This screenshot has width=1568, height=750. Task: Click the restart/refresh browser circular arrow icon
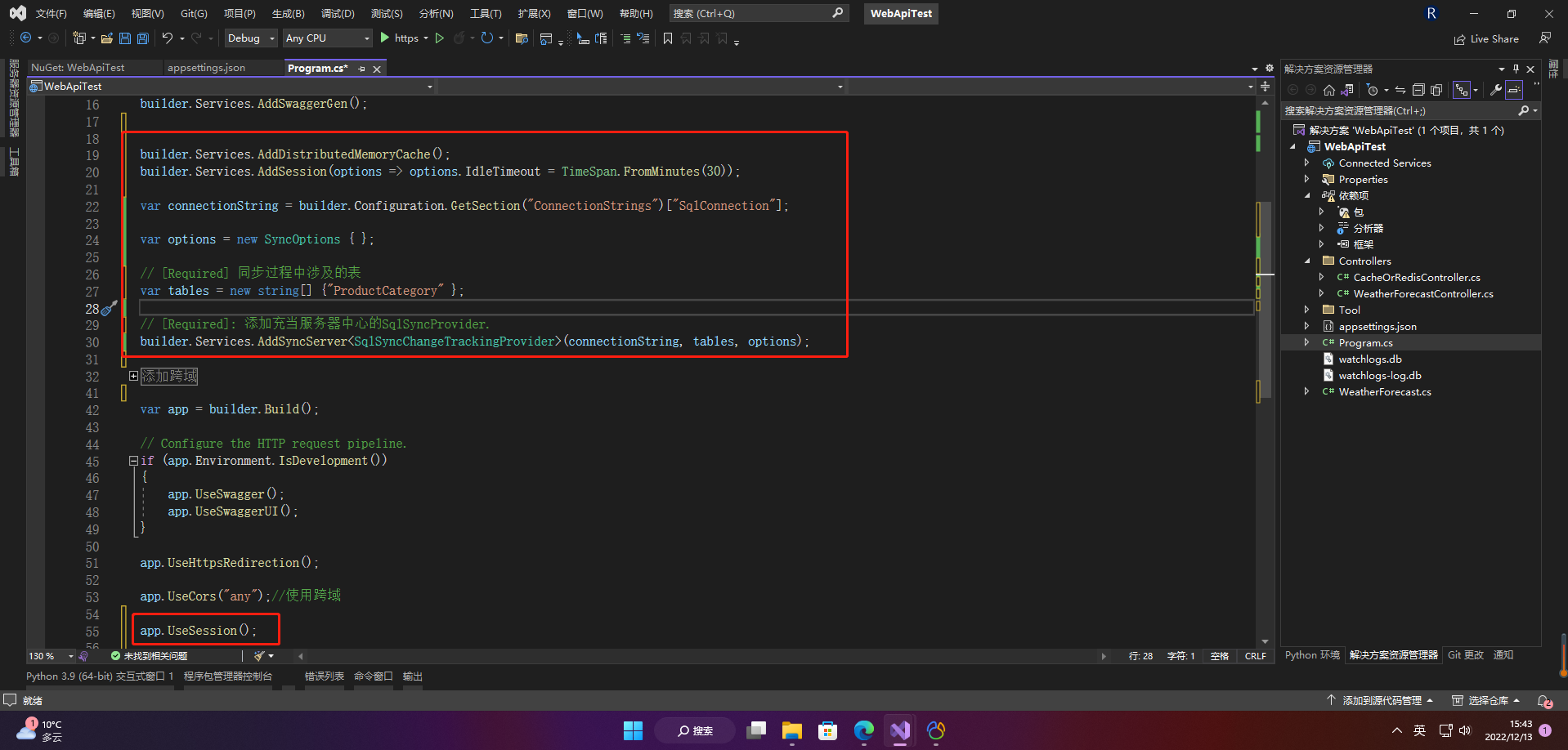coord(487,38)
